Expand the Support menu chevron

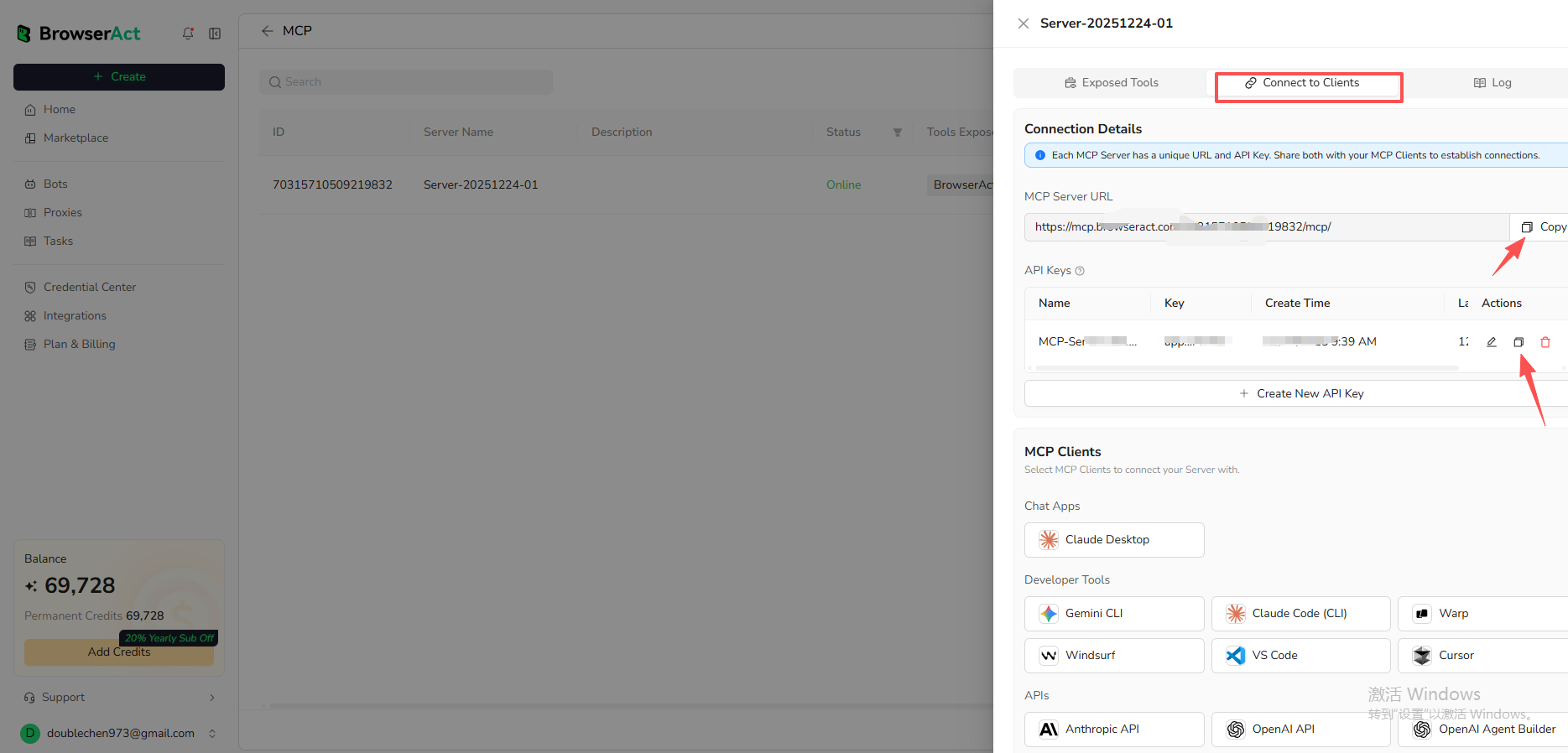click(212, 698)
